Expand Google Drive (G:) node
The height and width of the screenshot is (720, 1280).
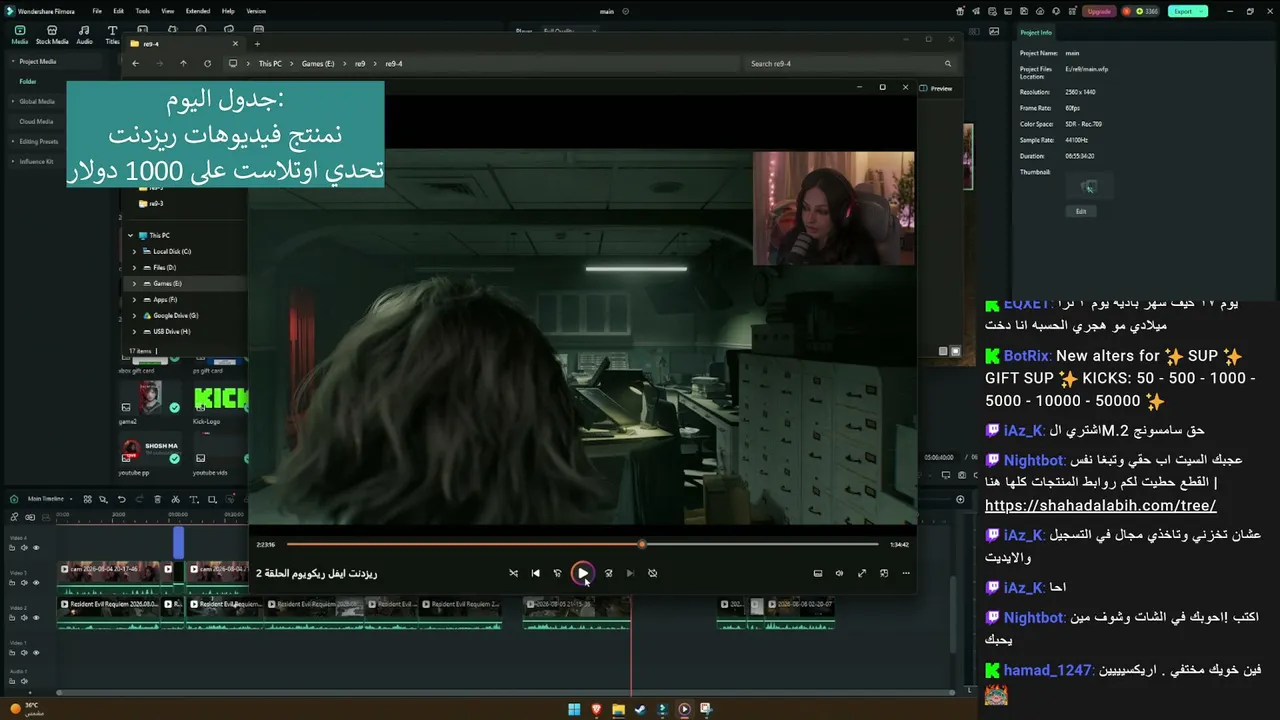[134, 315]
